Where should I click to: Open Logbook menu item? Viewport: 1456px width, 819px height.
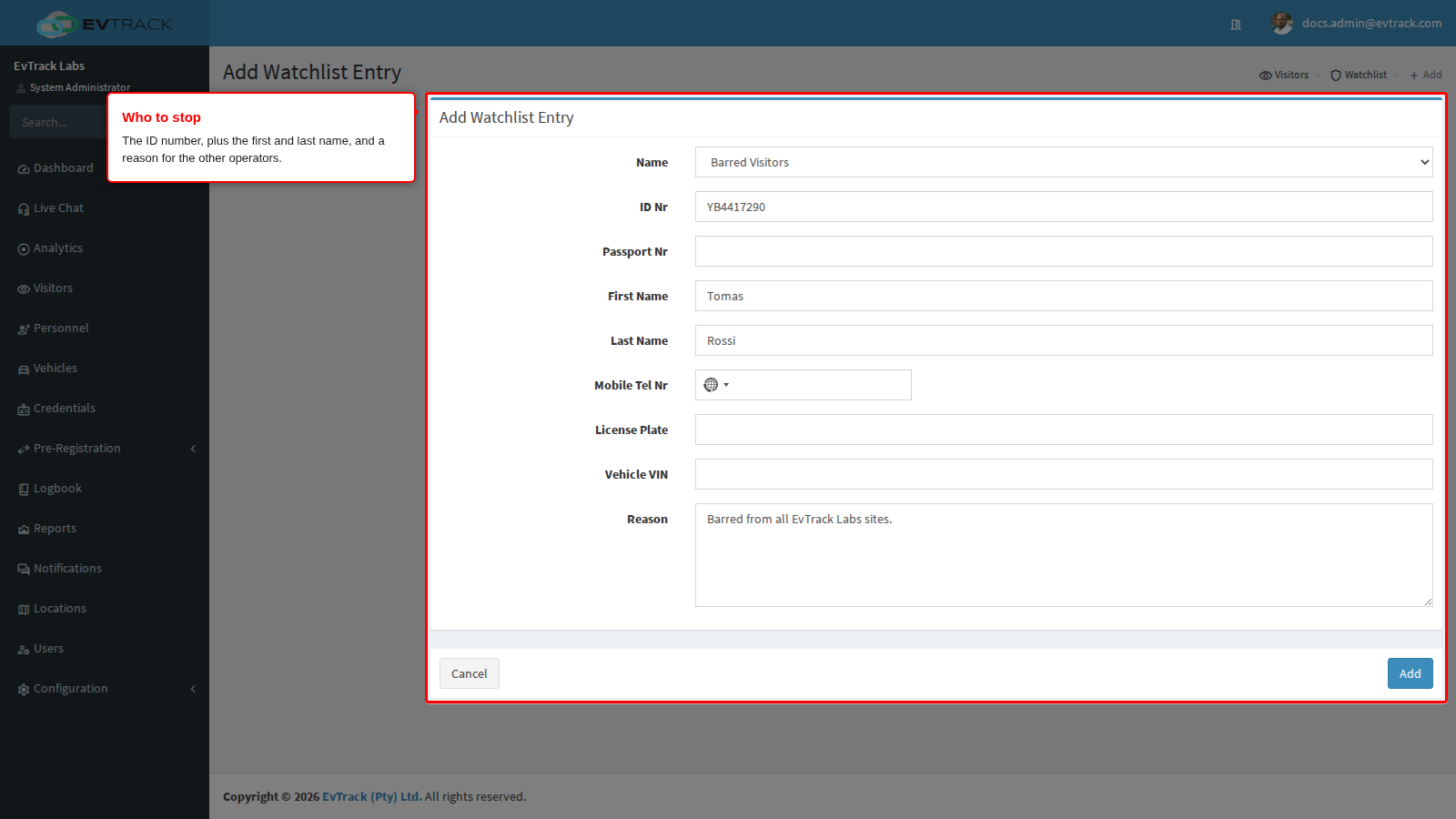click(57, 489)
